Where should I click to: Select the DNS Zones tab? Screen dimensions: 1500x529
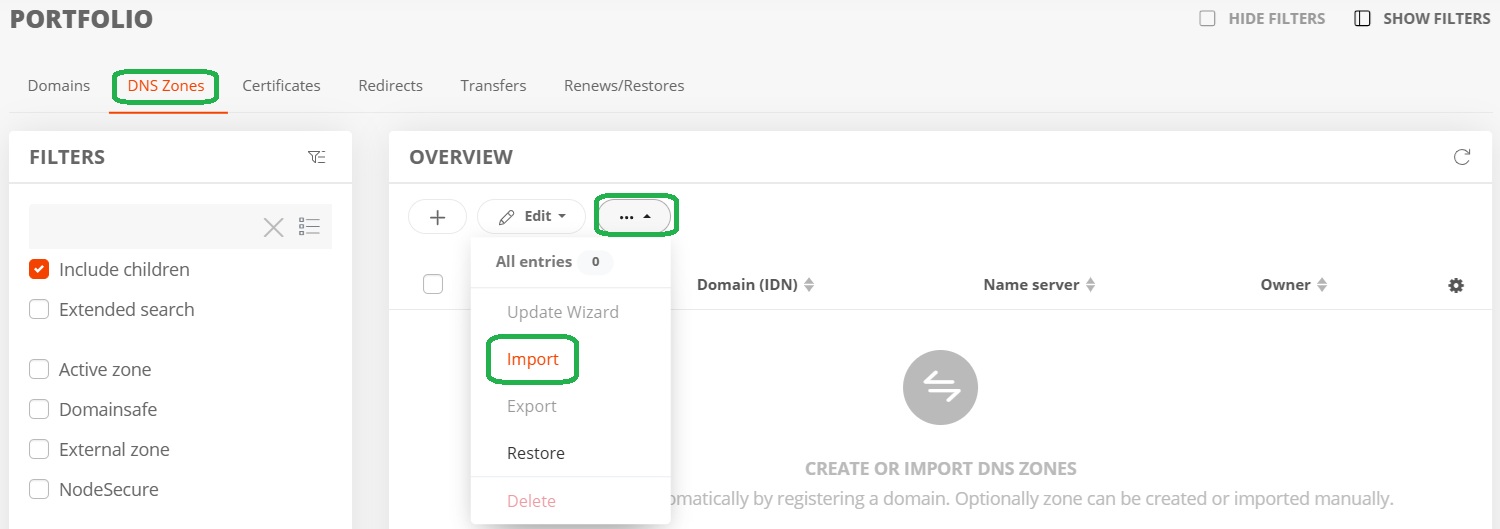coord(166,86)
